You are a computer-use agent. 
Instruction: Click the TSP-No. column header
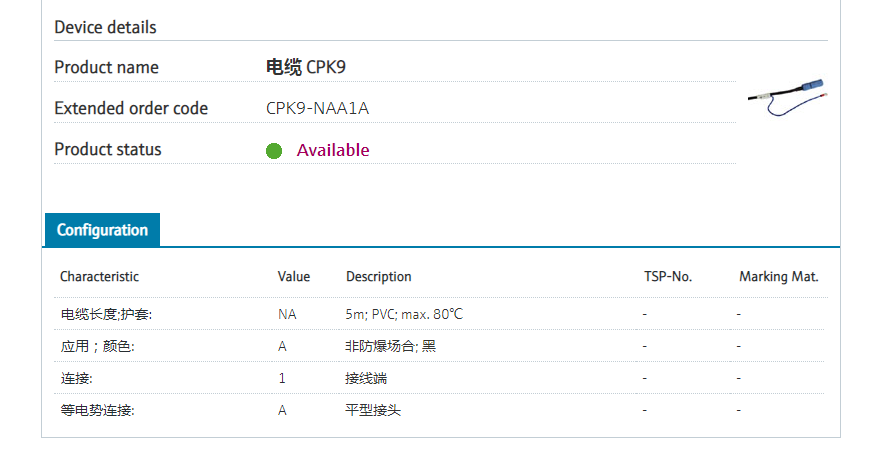click(x=668, y=277)
